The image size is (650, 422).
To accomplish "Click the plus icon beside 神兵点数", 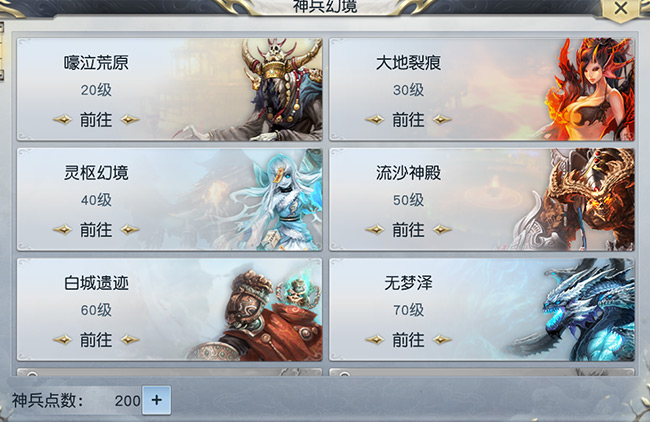I will (156, 400).
